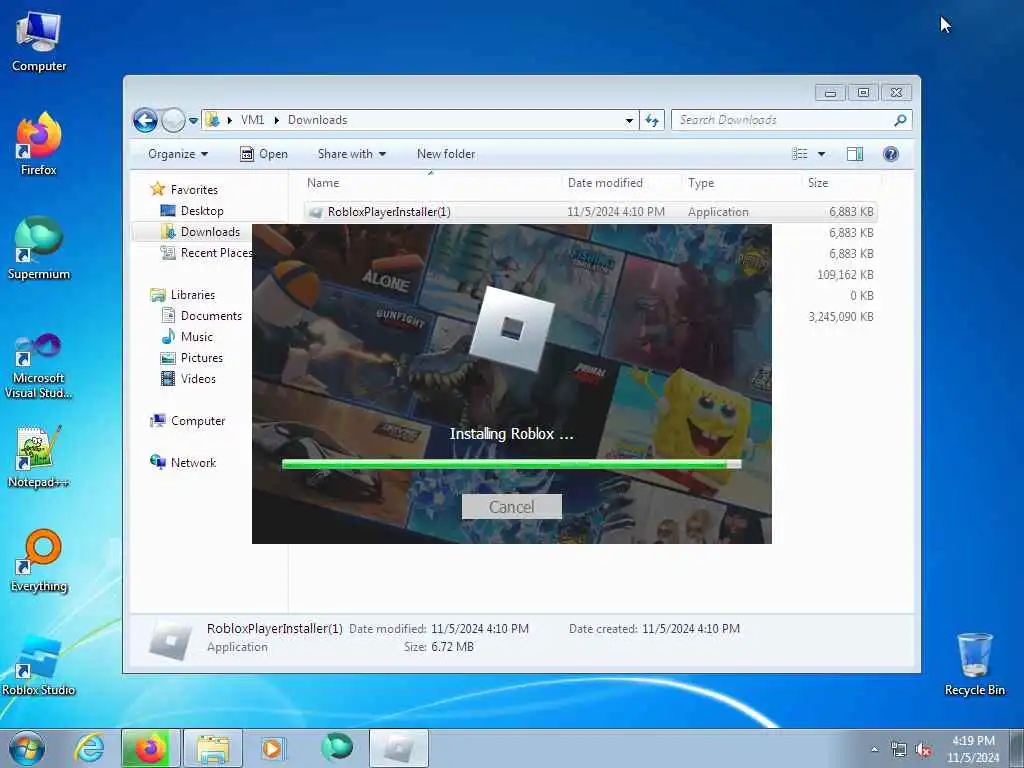The width and height of the screenshot is (1024, 768).
Task: Click the muted volume tray icon
Action: [923, 750]
